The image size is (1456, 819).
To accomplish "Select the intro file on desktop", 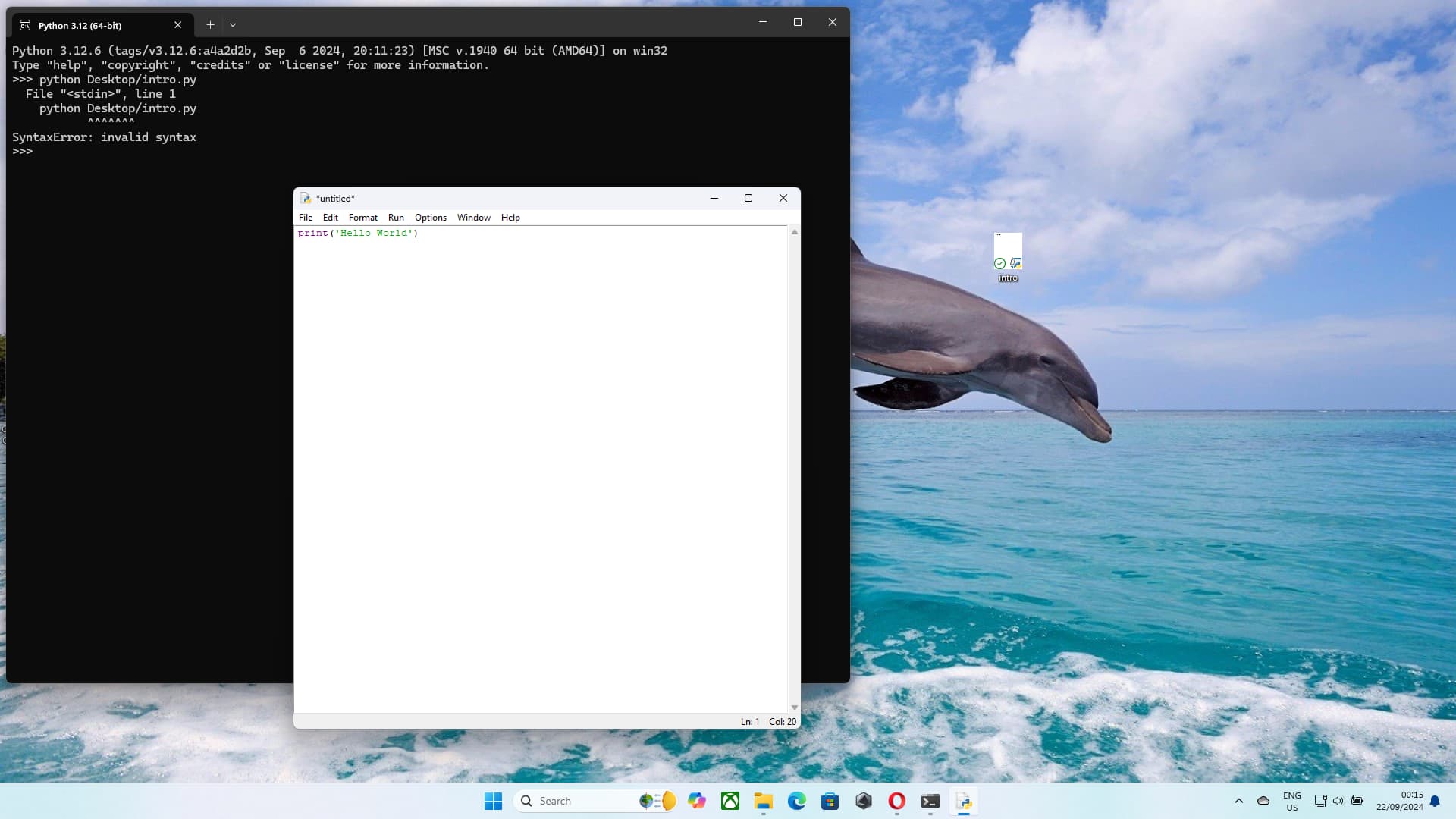I will (1008, 258).
